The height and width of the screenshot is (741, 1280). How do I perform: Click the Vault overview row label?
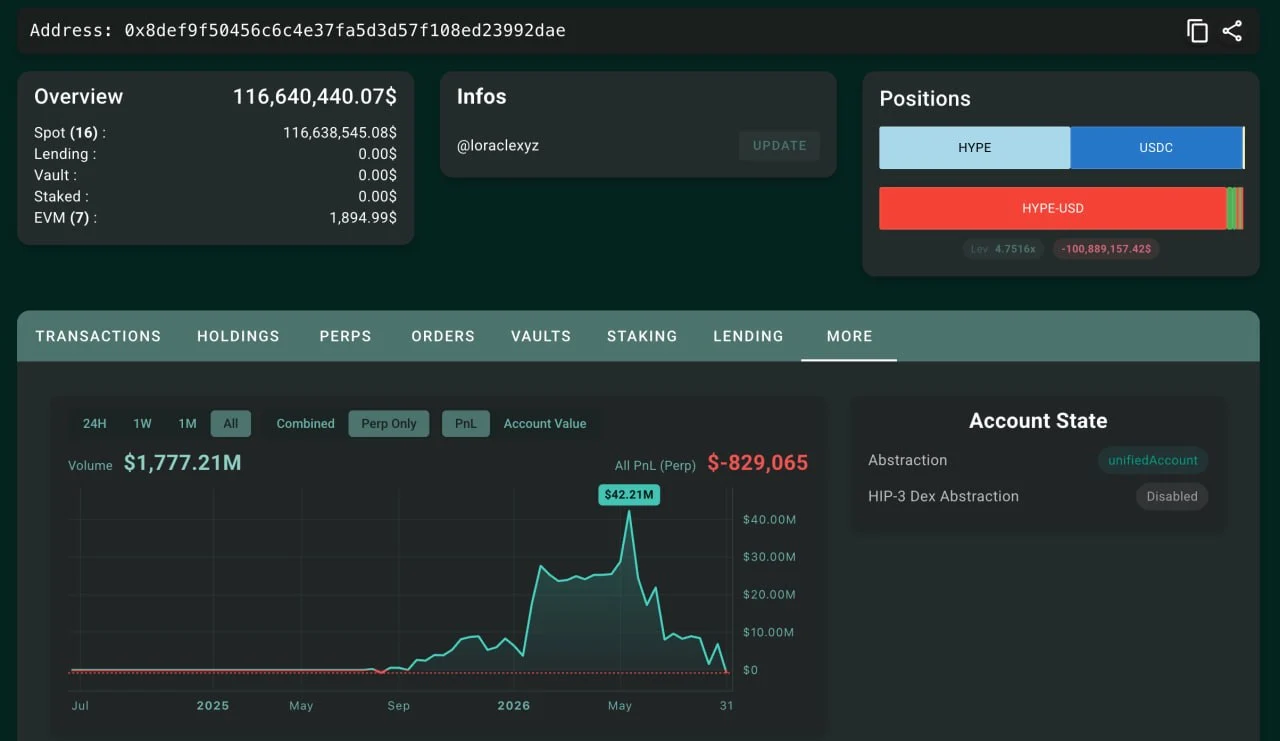pyautogui.click(x=55, y=175)
